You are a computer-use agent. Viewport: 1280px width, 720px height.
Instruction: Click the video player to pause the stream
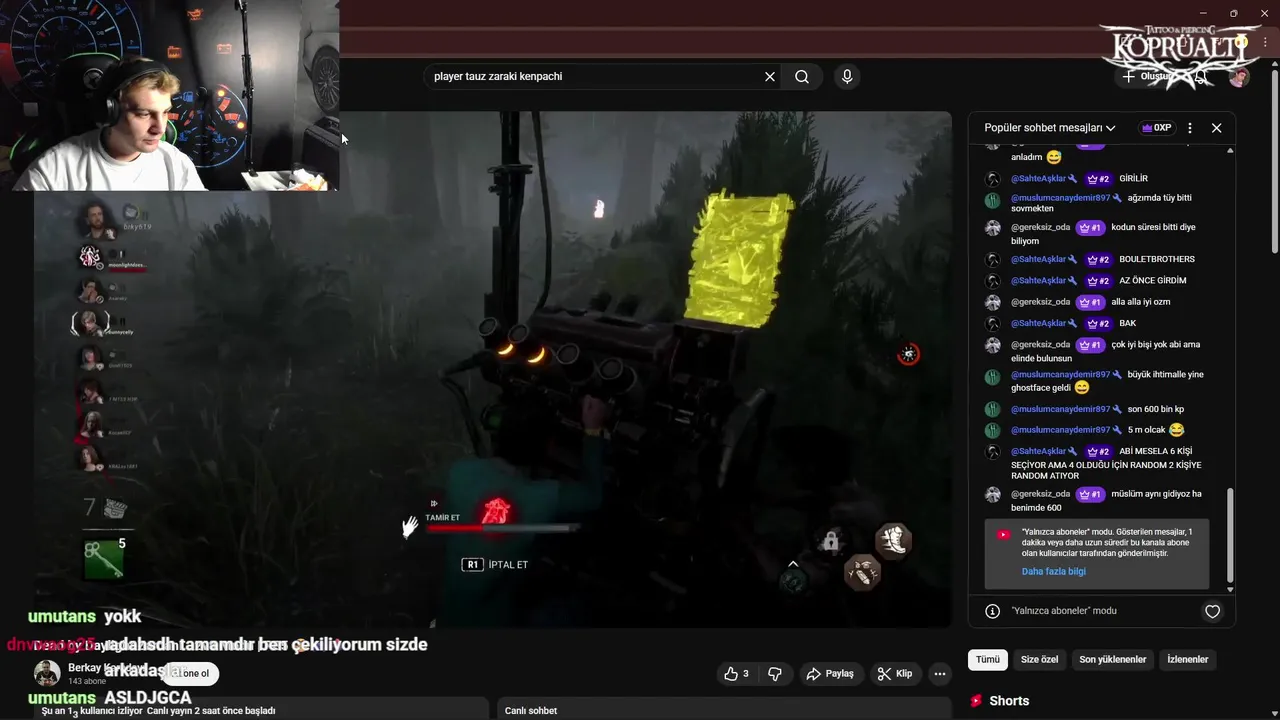[x=492, y=370]
